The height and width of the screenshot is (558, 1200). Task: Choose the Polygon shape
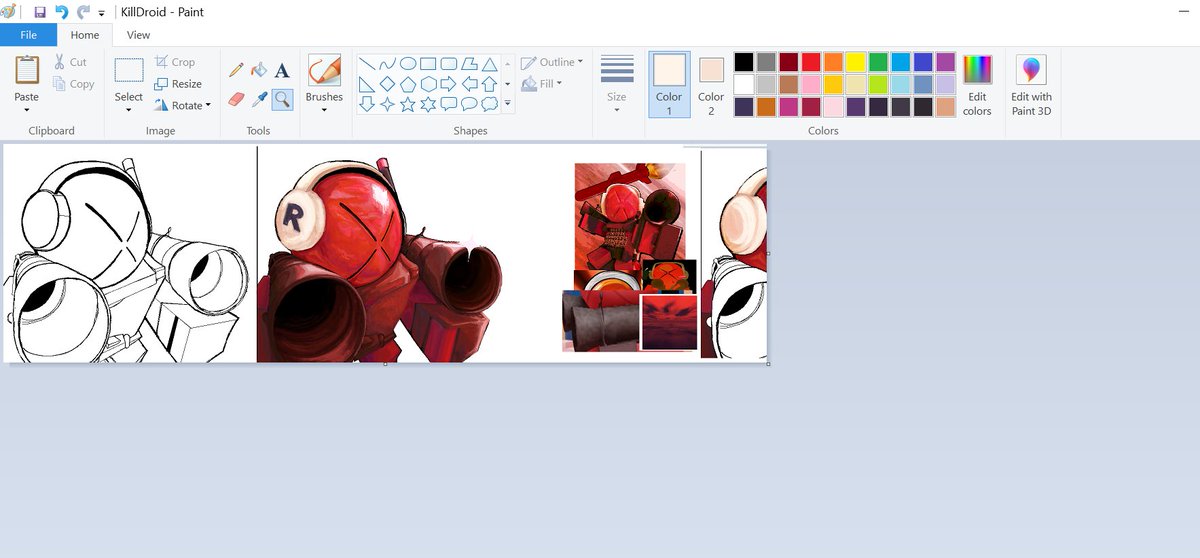469,63
